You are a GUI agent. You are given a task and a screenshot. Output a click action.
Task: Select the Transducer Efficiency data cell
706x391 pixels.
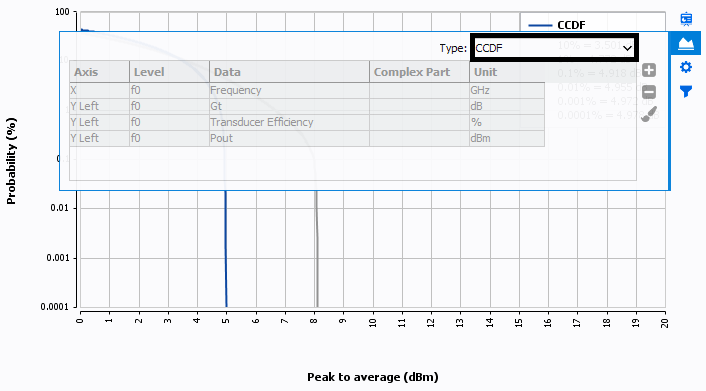(289, 122)
